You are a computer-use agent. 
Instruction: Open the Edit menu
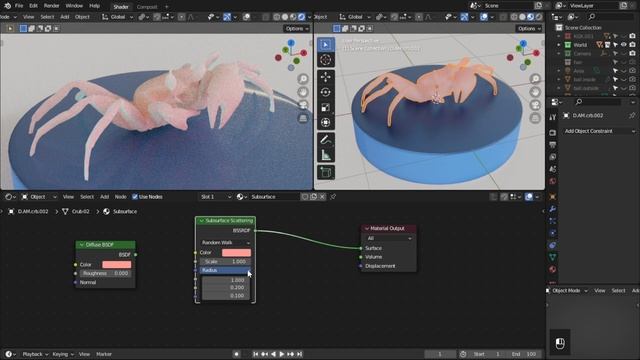[33, 6]
